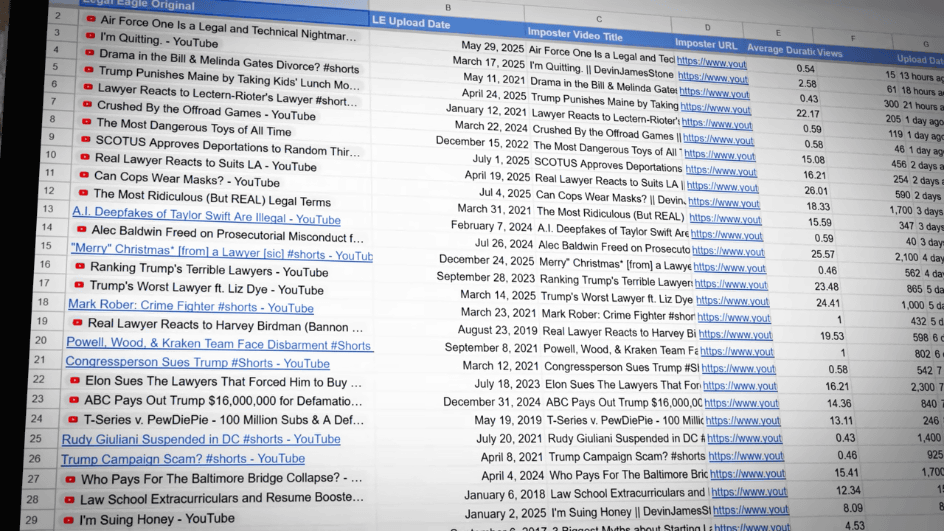Open the imposter URL in row 2

click(x=711, y=61)
